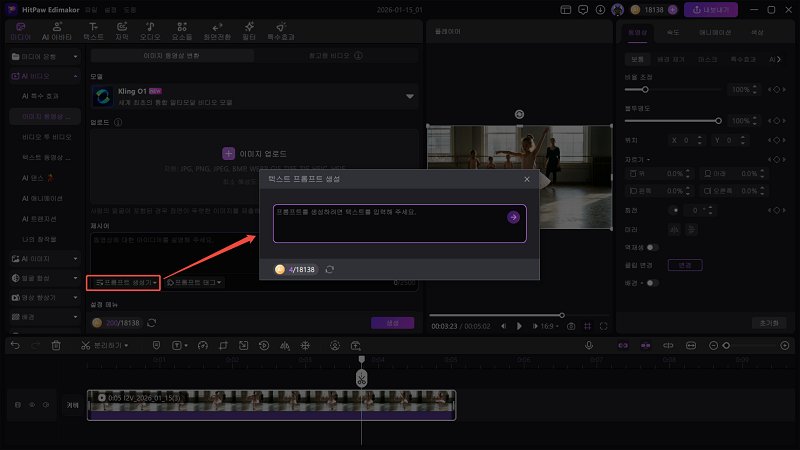Click the undo arrow in timeline toolbar
This screenshot has width=800, height=450.
click(14, 345)
